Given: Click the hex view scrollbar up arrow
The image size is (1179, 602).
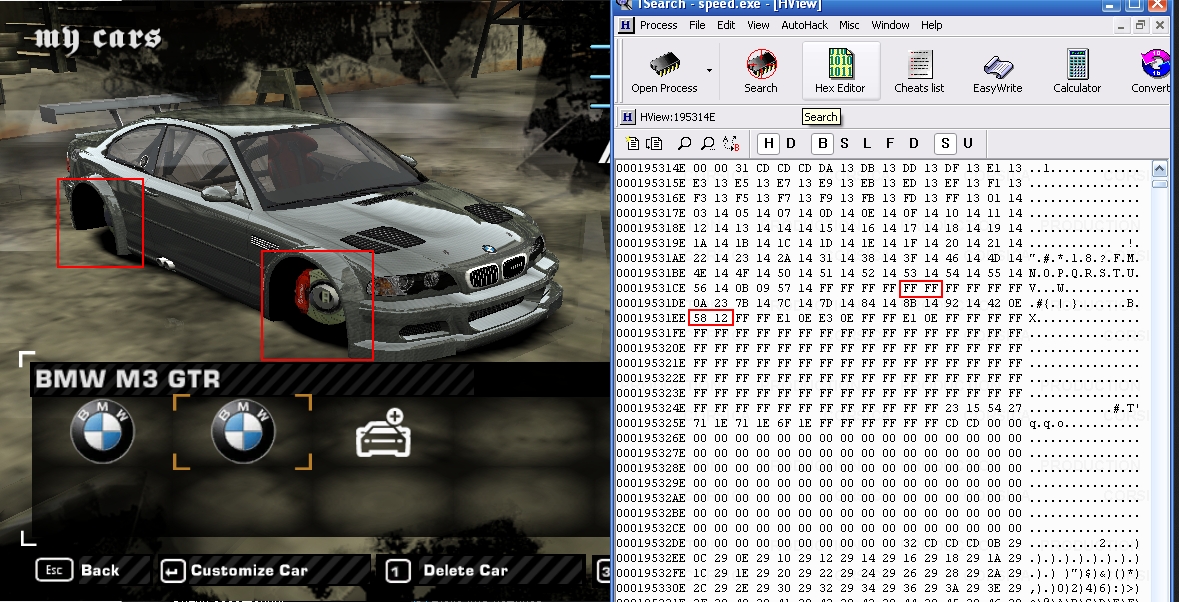Looking at the screenshot, I should pyautogui.click(x=1159, y=168).
